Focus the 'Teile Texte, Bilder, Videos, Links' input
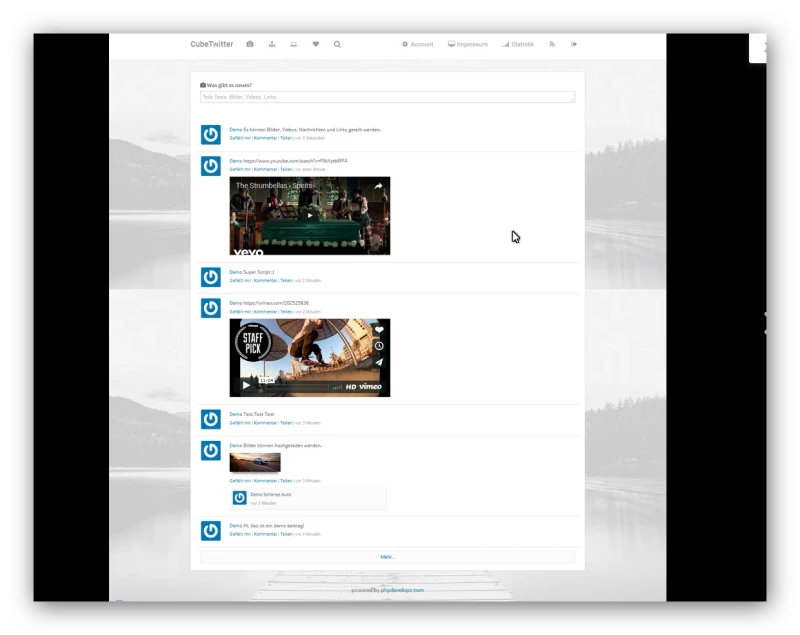 click(388, 97)
